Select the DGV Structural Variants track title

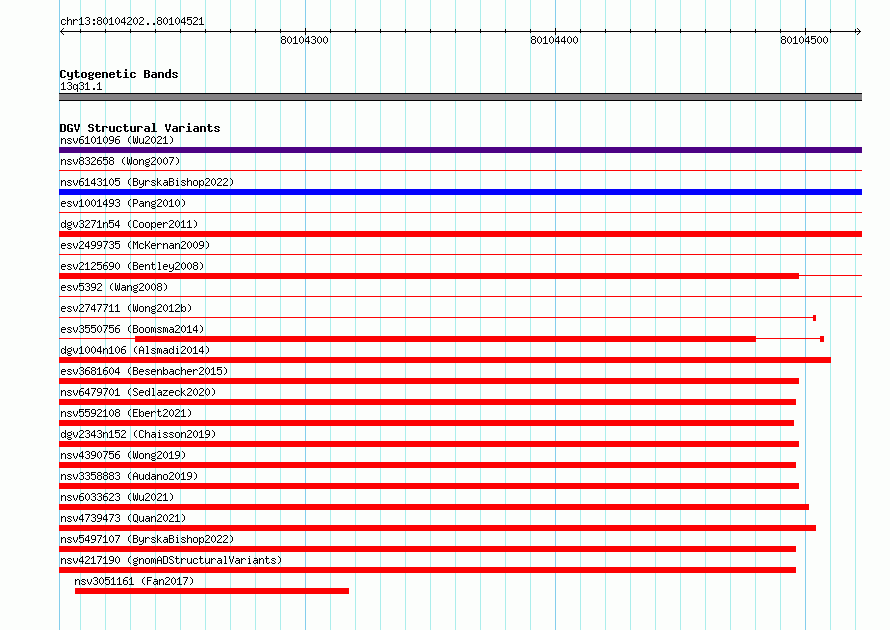(x=140, y=128)
